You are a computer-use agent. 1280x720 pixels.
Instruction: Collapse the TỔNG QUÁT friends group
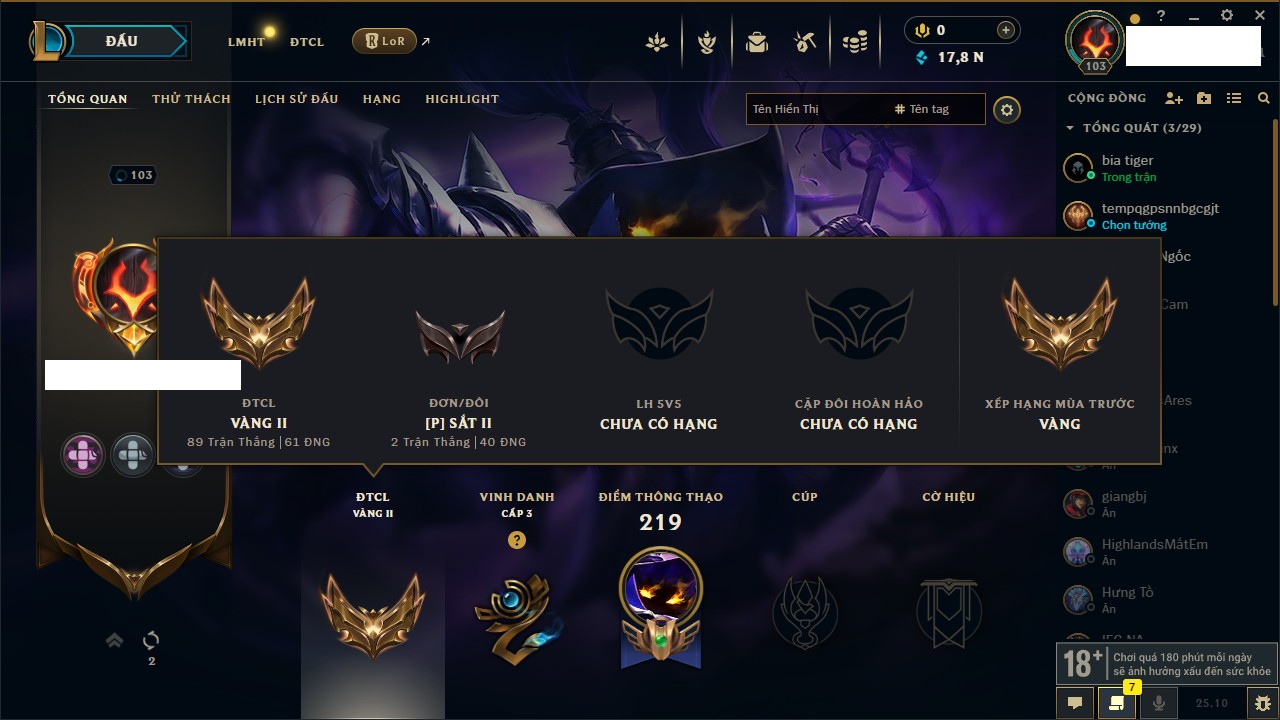click(1070, 128)
